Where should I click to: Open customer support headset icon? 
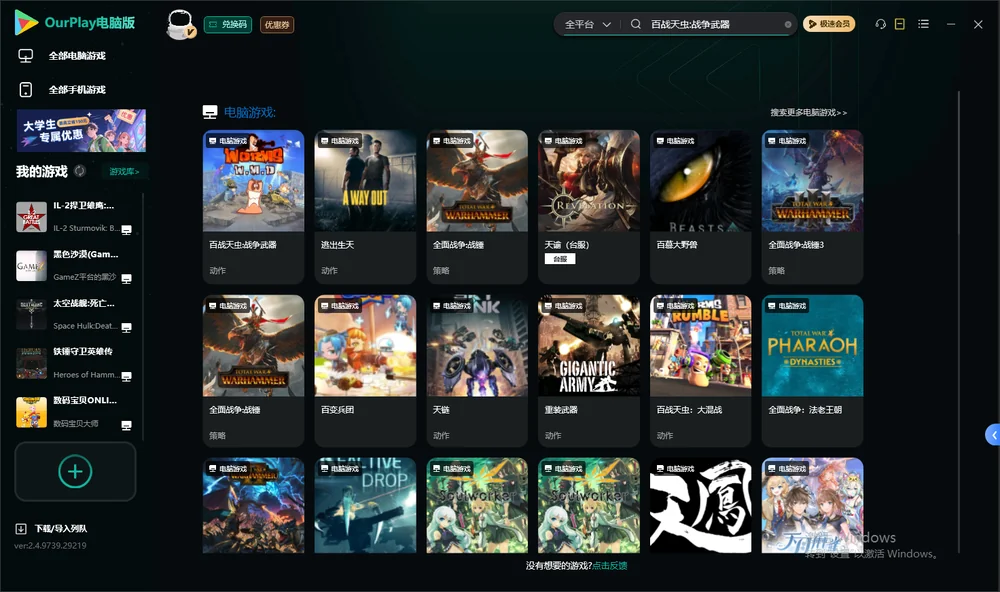[x=881, y=24]
